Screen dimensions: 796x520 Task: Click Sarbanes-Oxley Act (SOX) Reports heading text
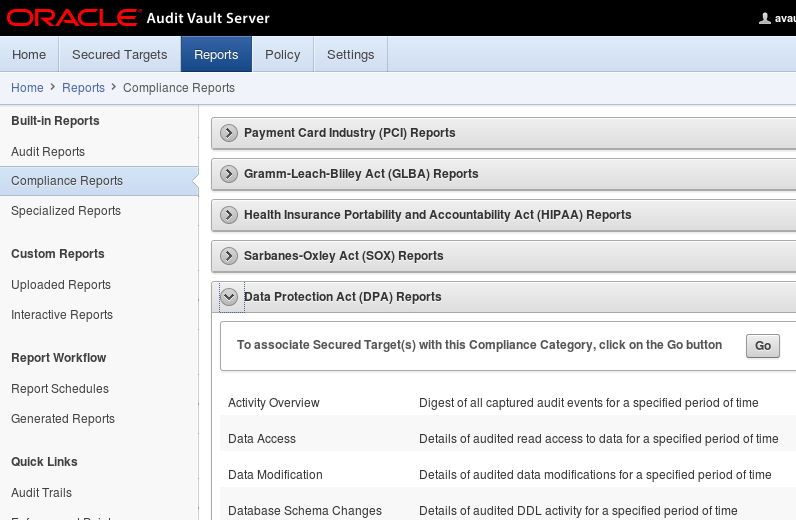click(344, 256)
